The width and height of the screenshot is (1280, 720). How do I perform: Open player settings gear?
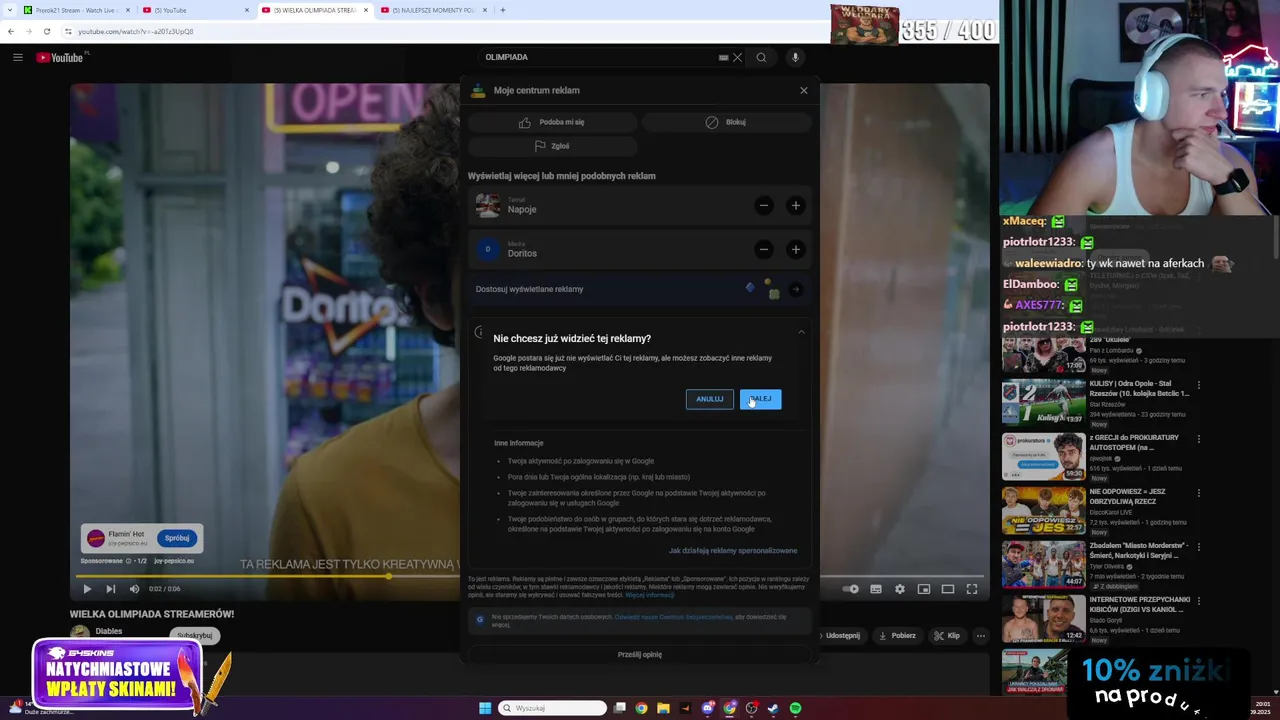900,589
